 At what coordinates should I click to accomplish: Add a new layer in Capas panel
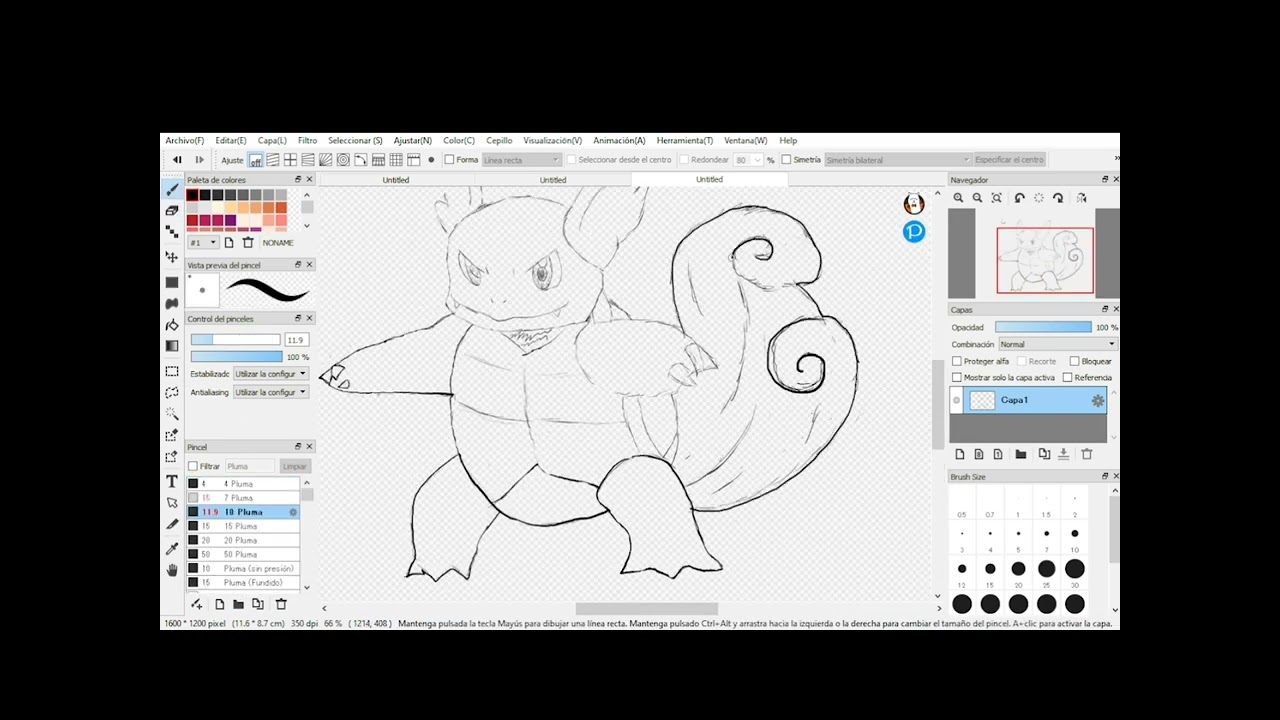pos(960,454)
